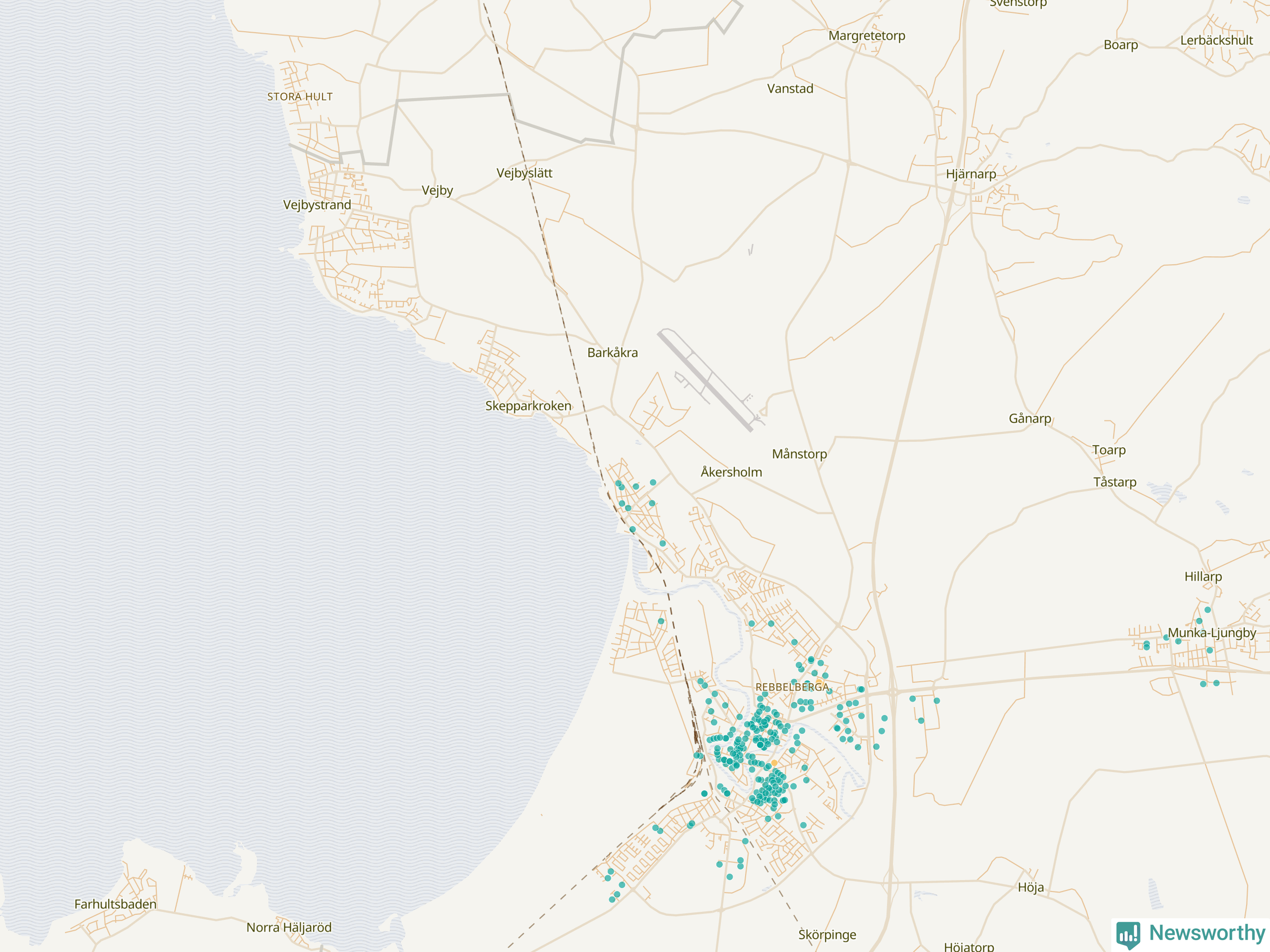Click the Månstorp place label
The width and height of the screenshot is (1270, 952).
coord(799,454)
